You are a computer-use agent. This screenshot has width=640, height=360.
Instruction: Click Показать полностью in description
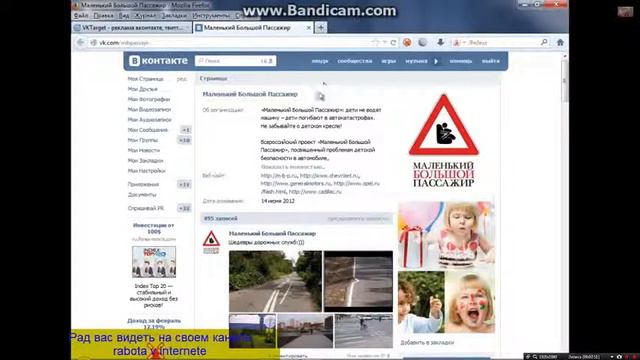click(x=293, y=167)
